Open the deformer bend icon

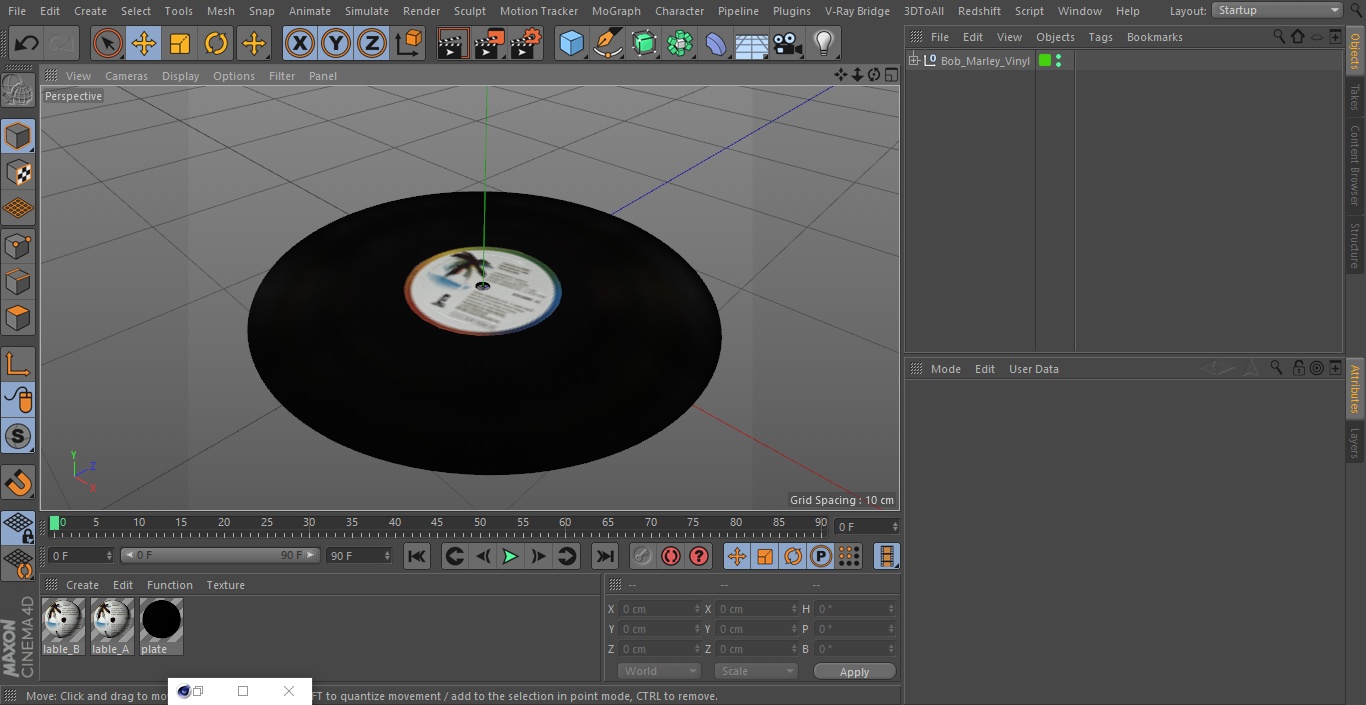click(x=716, y=44)
